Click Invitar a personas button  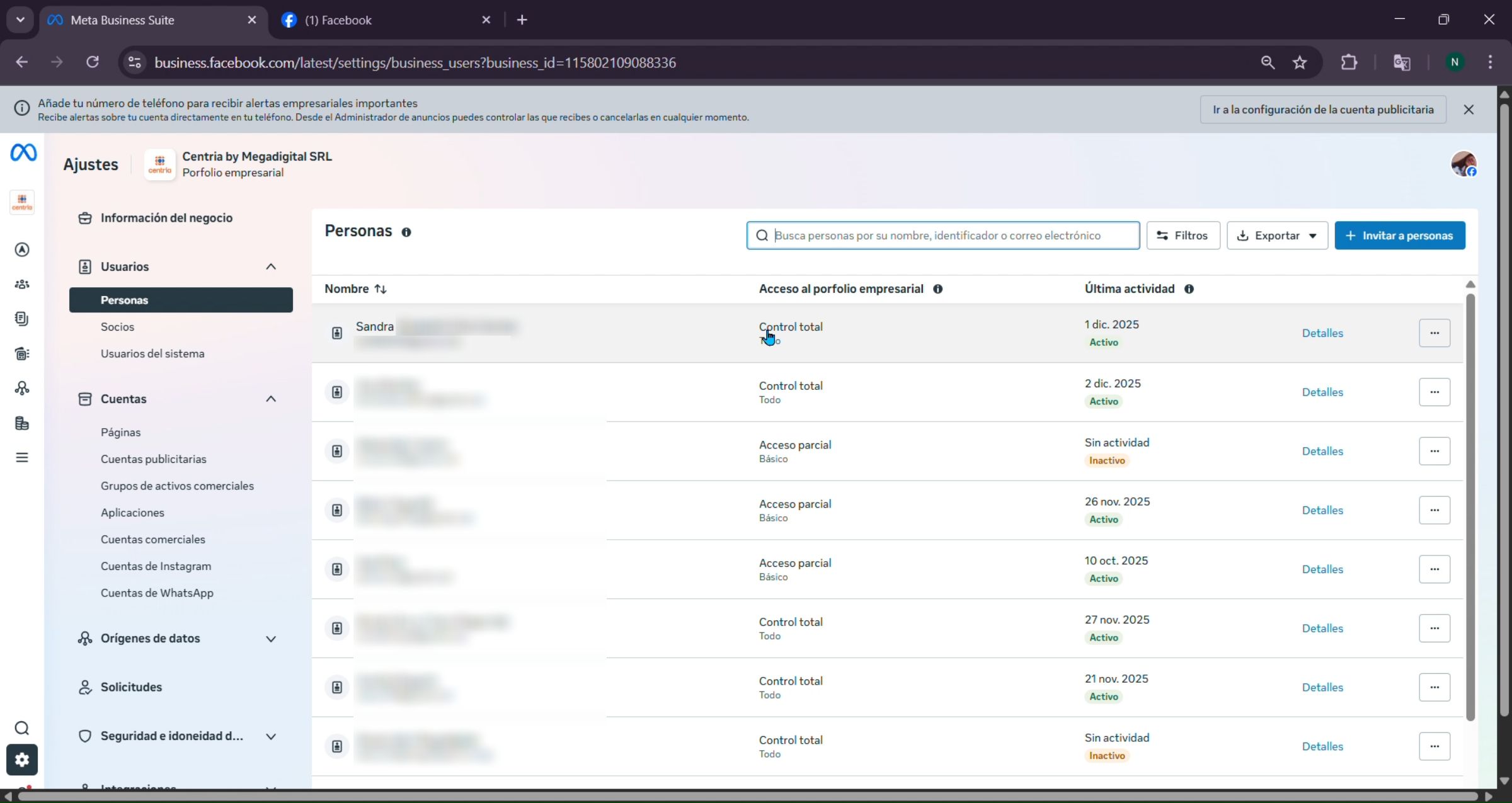point(1399,236)
